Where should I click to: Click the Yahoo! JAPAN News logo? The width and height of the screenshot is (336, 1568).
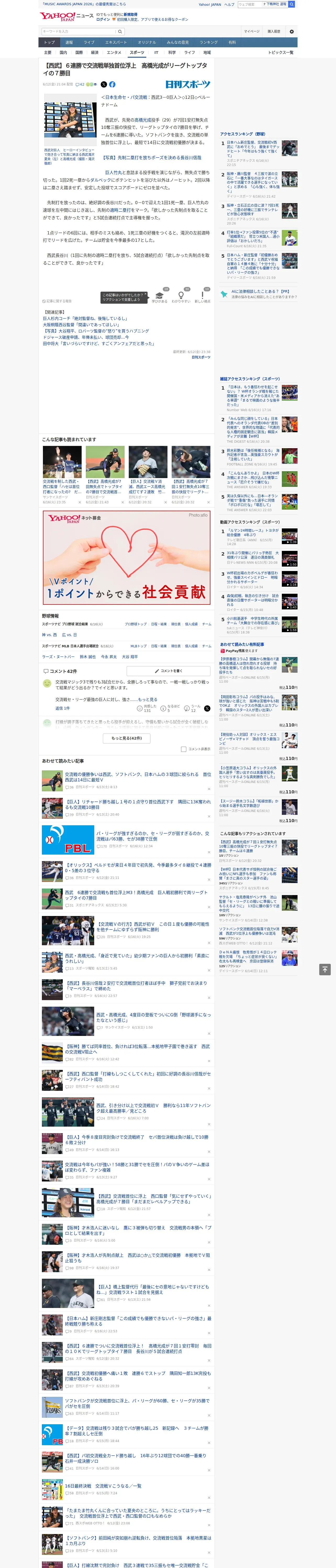[67, 17]
